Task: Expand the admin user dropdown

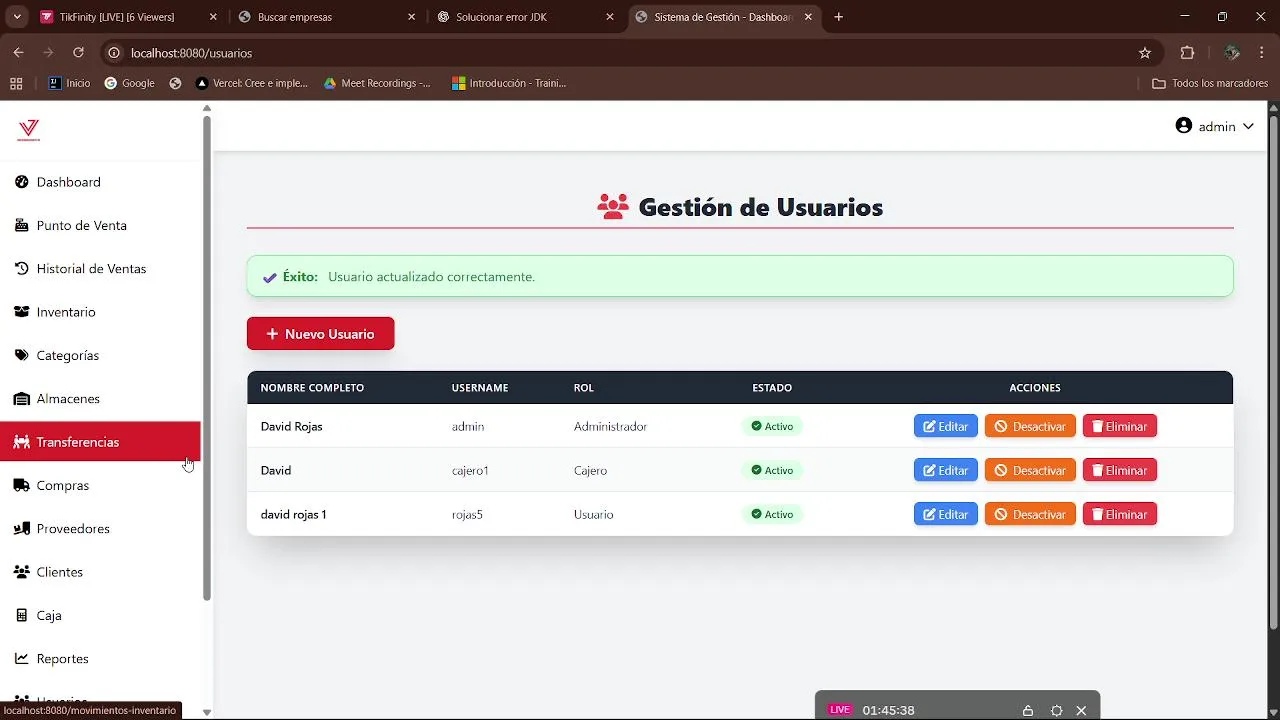Action: tap(1214, 126)
